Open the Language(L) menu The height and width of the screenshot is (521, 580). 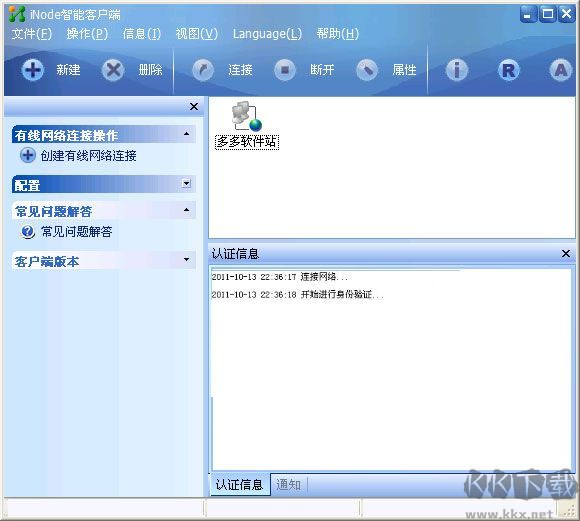pos(267,34)
